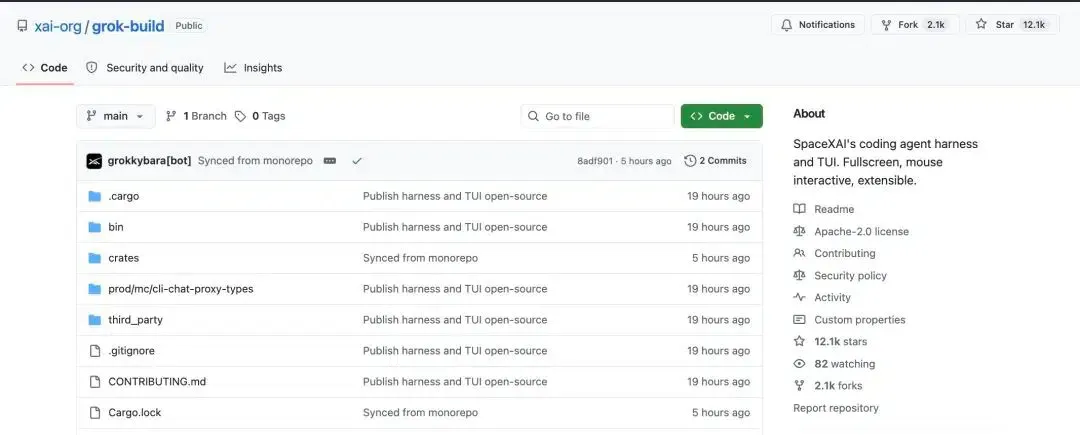Click the Security policy scale icon
The height and width of the screenshot is (435, 1080).
[799, 275]
